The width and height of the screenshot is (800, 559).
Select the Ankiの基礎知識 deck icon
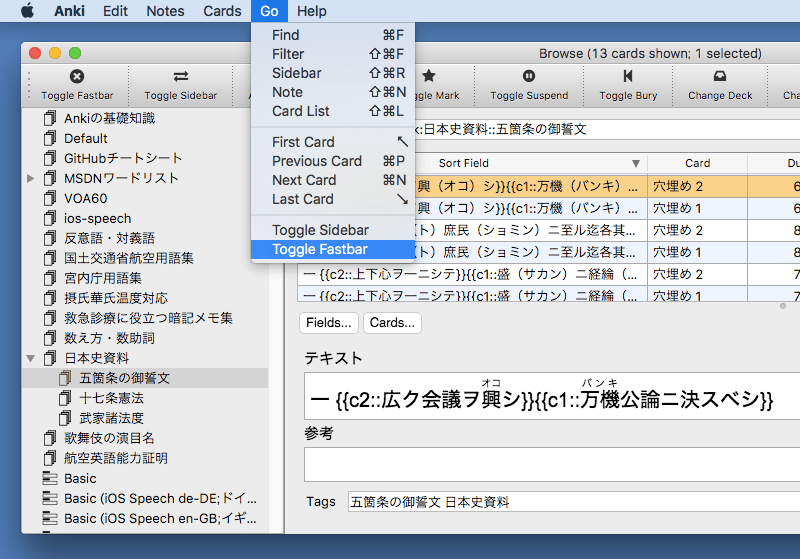tap(50, 118)
